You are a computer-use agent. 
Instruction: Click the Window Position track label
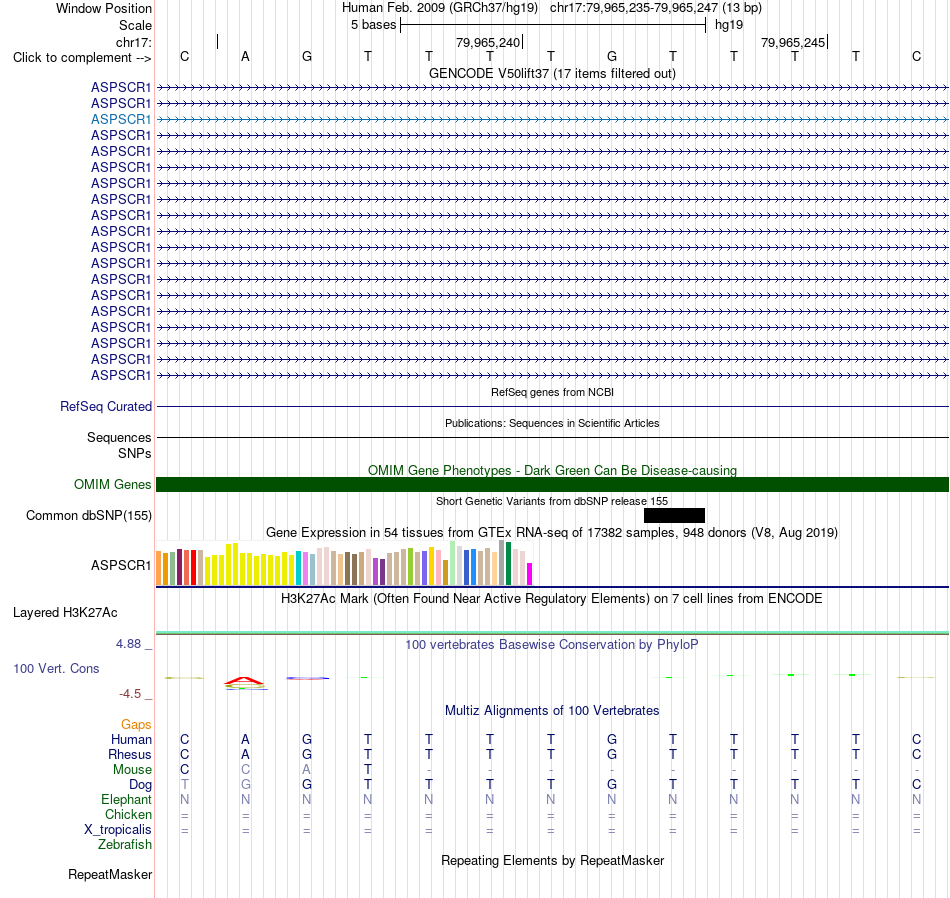coord(104,8)
